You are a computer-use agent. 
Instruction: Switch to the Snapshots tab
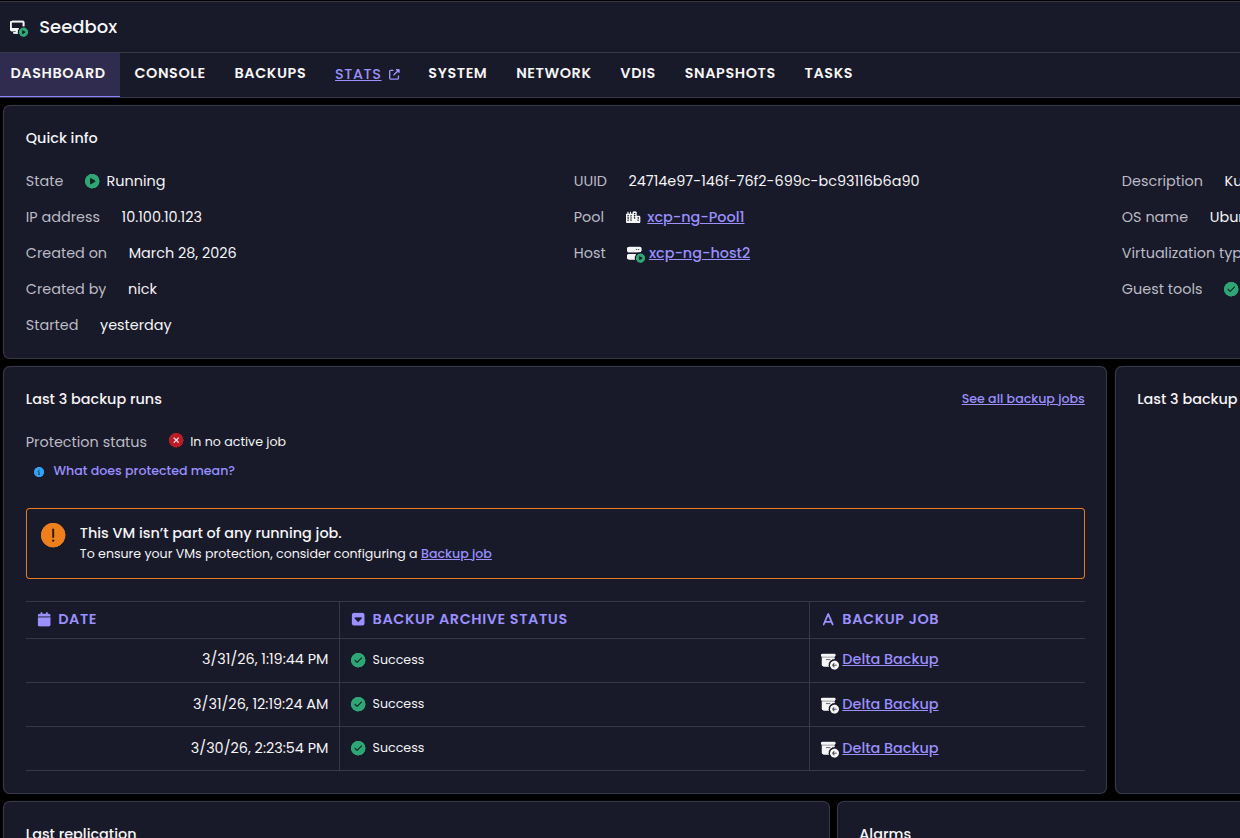pos(729,74)
